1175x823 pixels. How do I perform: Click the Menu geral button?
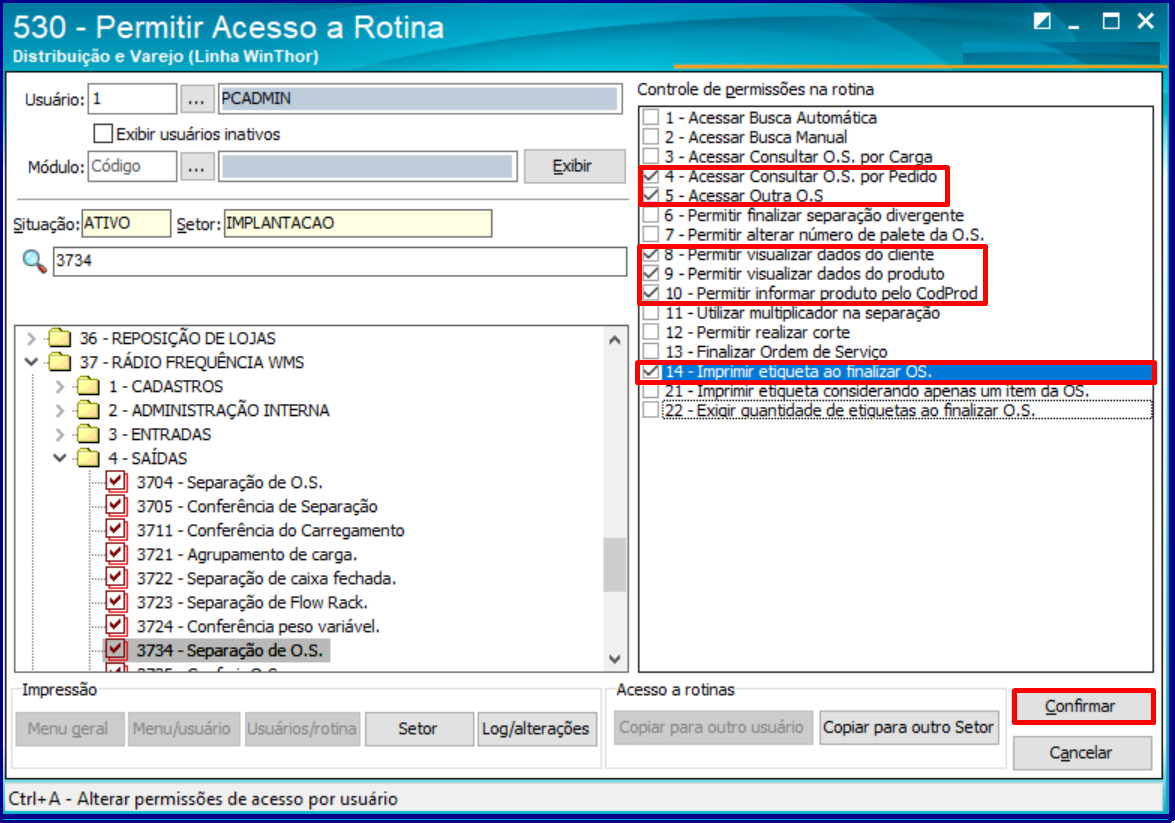pos(69,729)
